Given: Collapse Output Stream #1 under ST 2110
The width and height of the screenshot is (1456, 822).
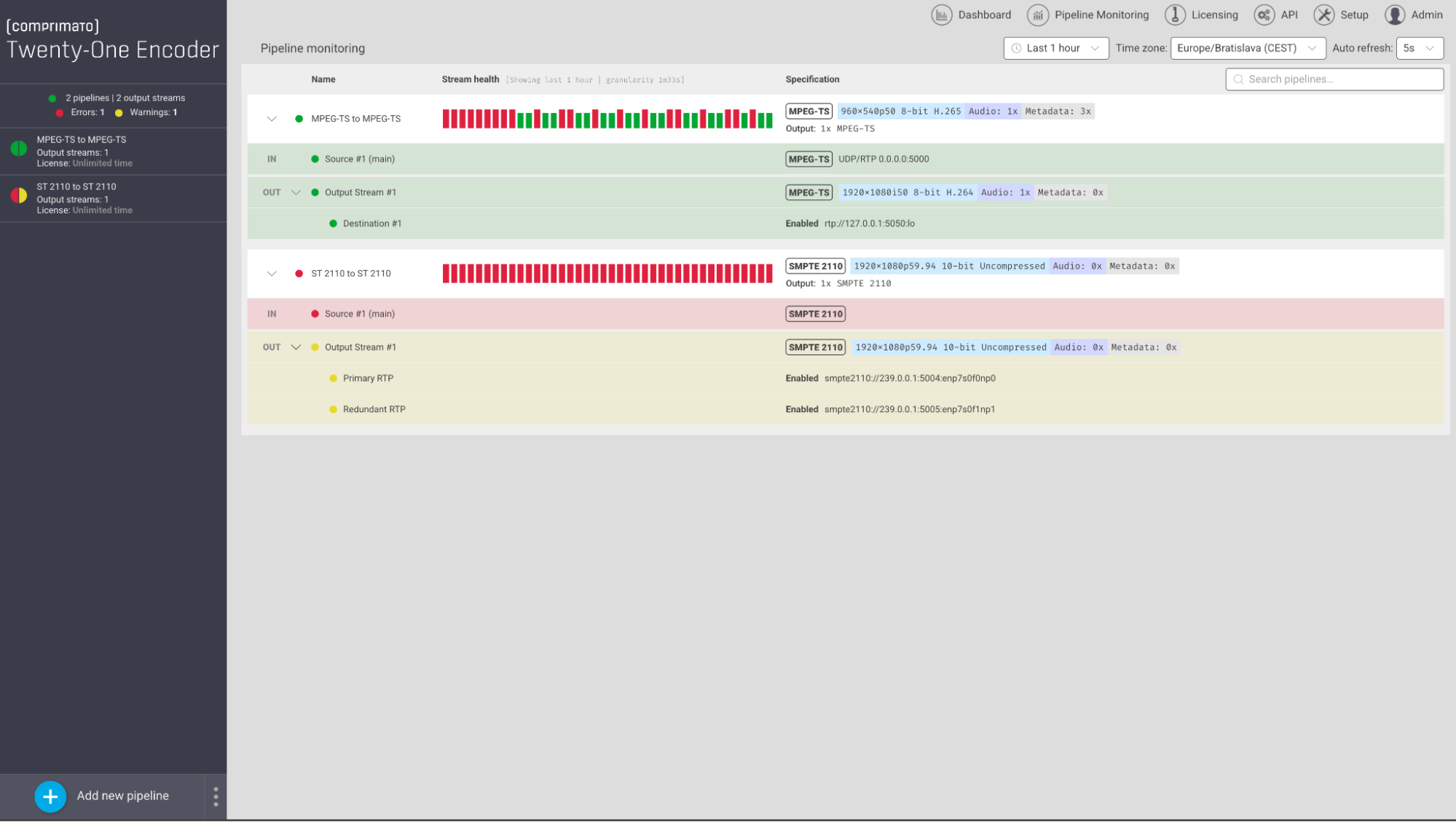Looking at the screenshot, I should pyautogui.click(x=296, y=347).
